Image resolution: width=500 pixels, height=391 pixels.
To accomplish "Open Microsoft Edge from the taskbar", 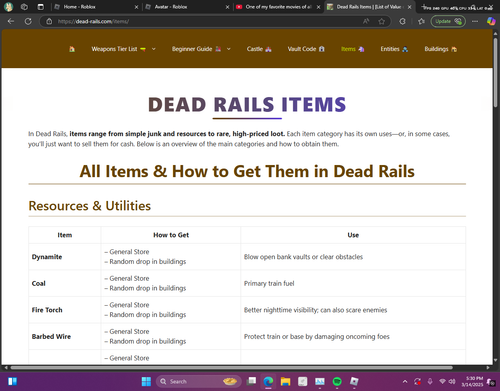I will [268, 381].
